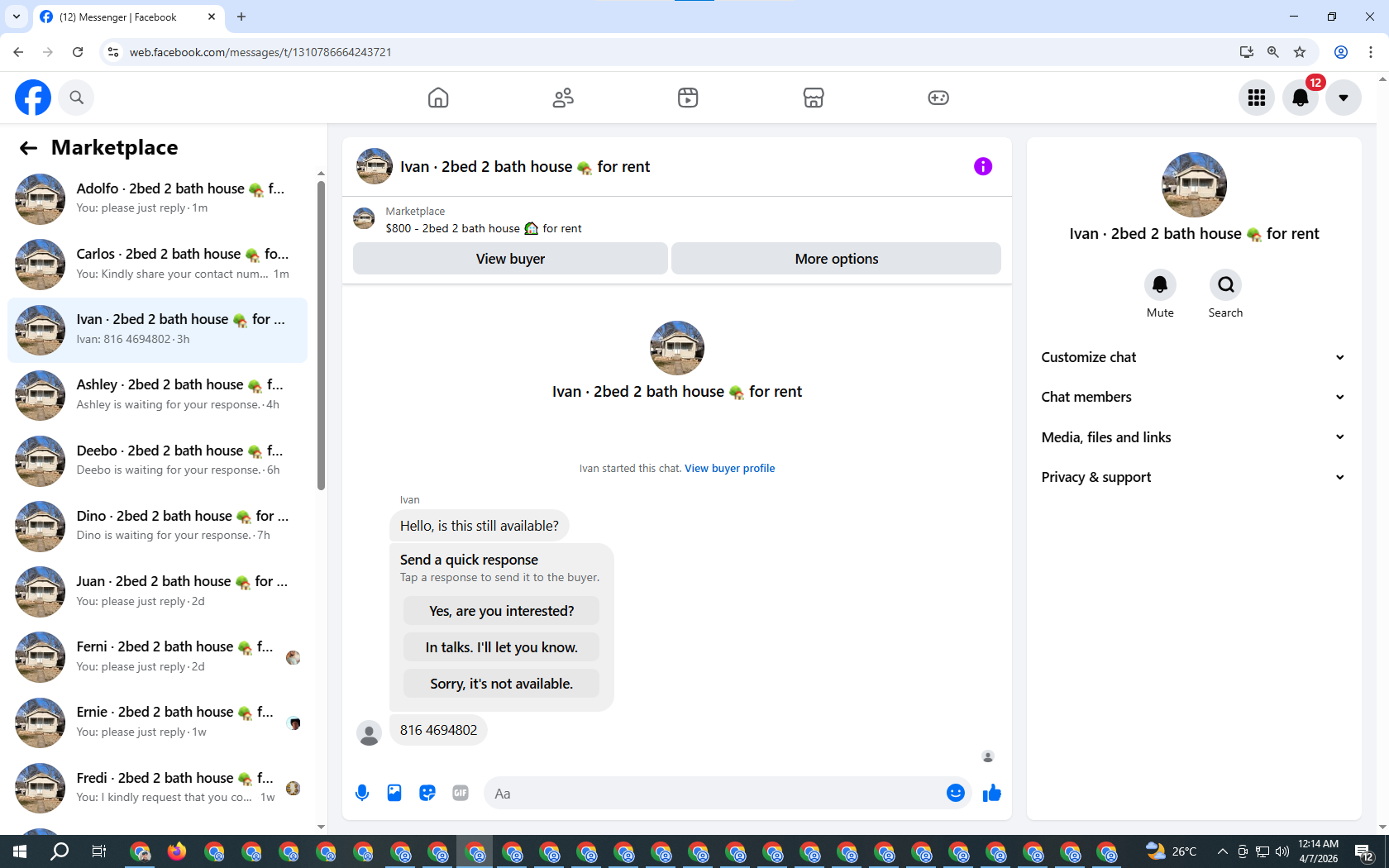This screenshot has height=868, width=1389.
Task: Attach a photo file icon
Action: click(x=394, y=793)
